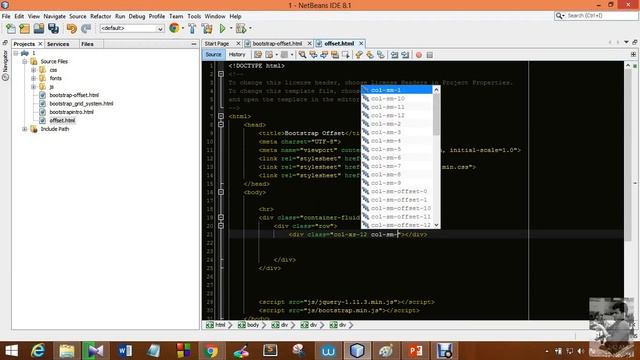Image resolution: width=640 pixels, height=360 pixels.
Task: Click the Last Edit icon in editor toolbar
Action: 258,55
